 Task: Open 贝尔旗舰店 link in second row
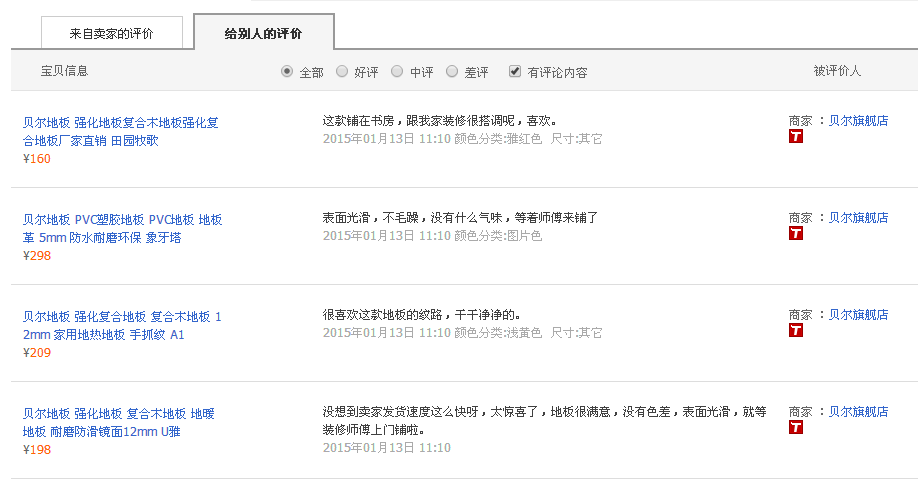(858, 217)
